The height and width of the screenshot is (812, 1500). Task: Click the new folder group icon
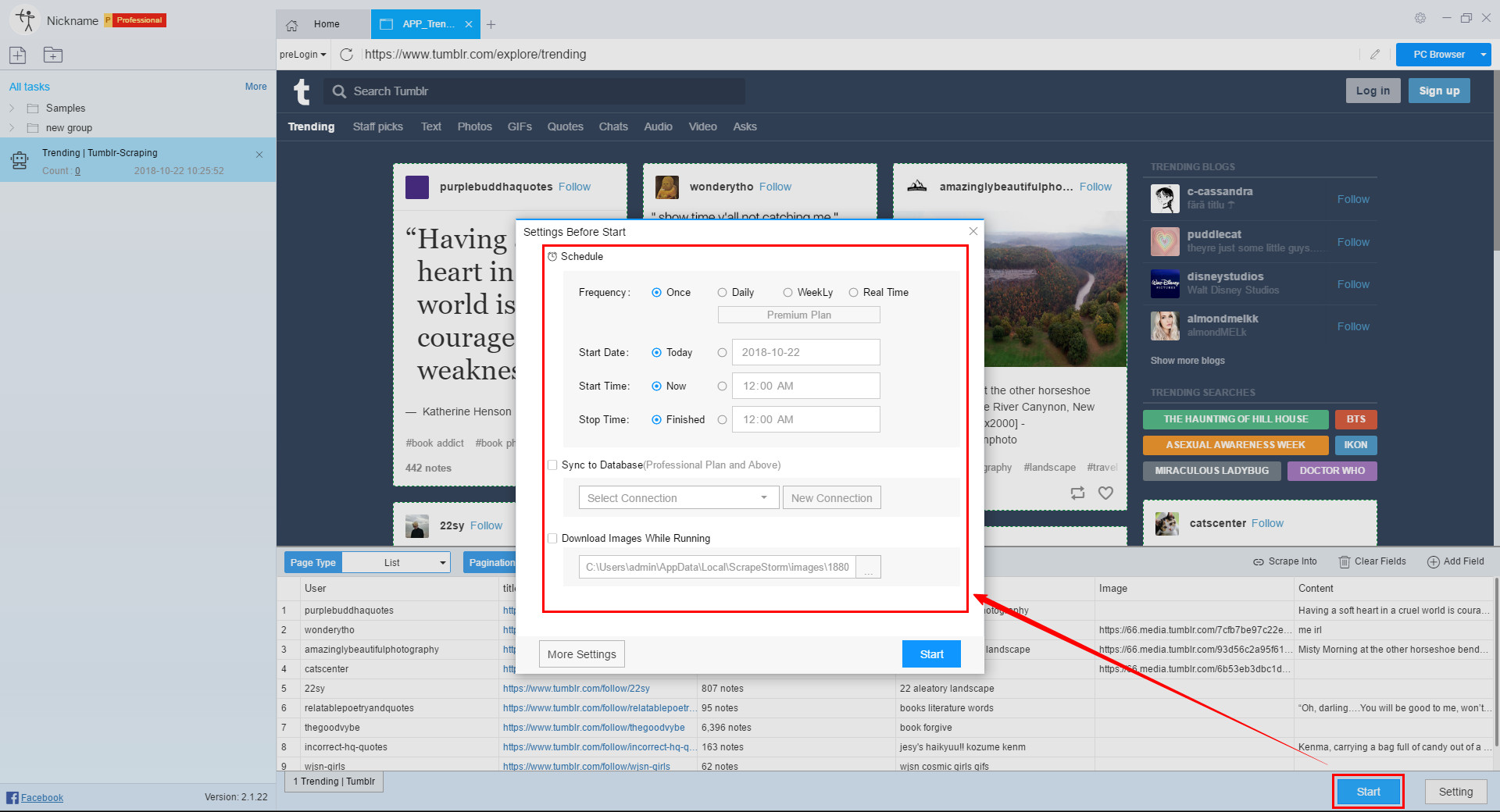click(53, 55)
